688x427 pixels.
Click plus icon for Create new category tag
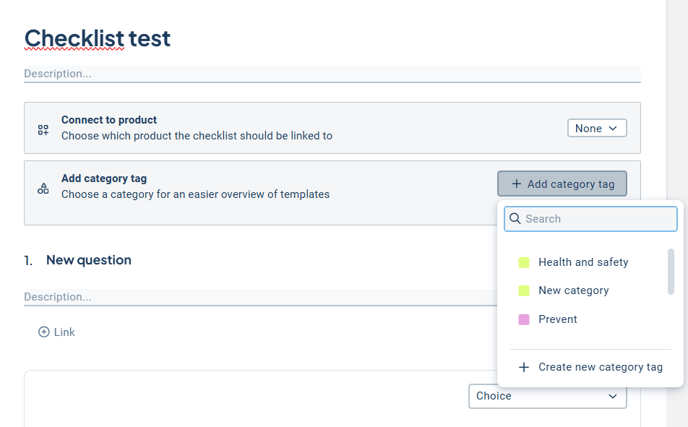tap(523, 367)
